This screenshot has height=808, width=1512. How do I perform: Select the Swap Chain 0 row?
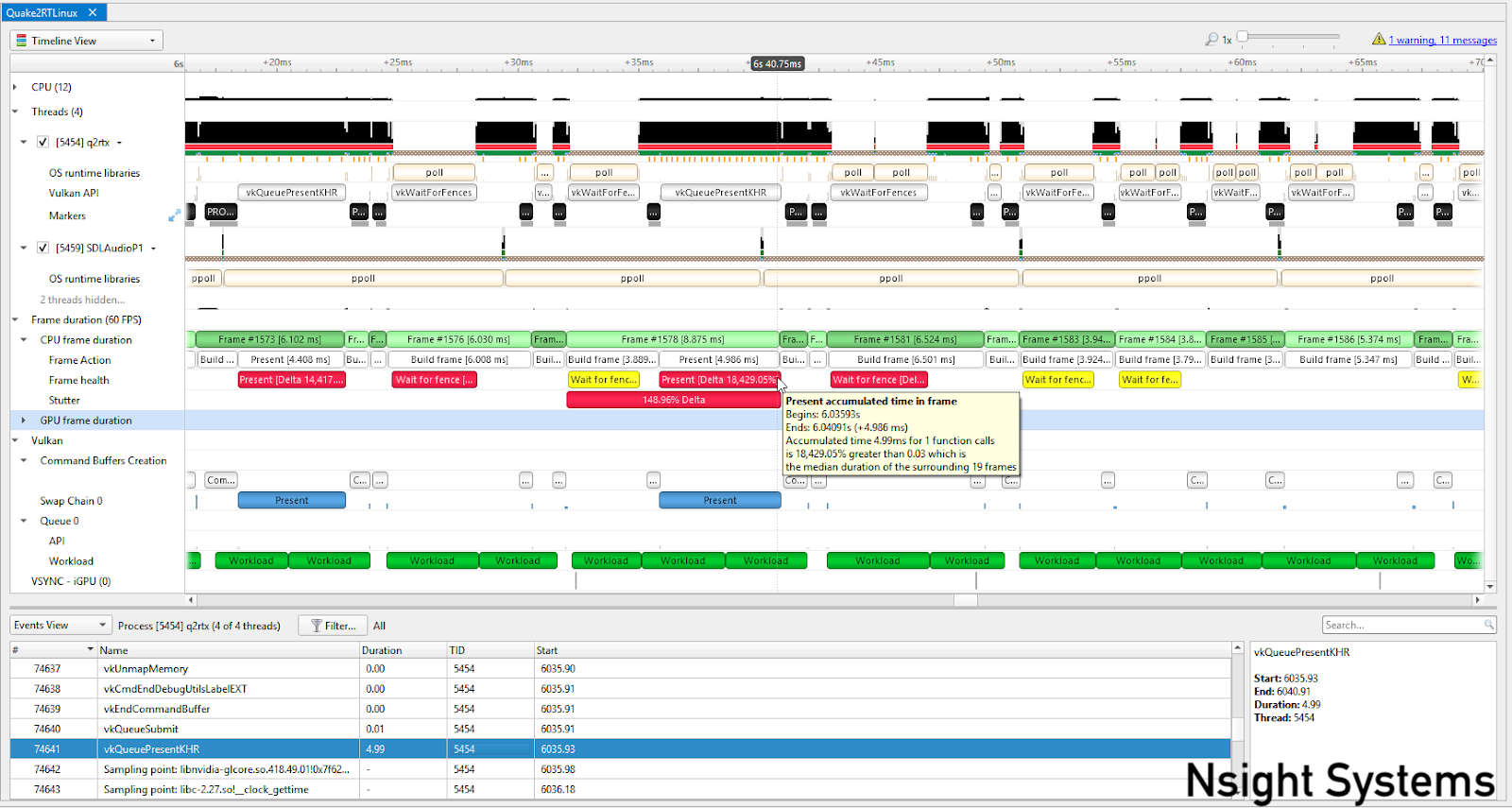tap(72, 501)
